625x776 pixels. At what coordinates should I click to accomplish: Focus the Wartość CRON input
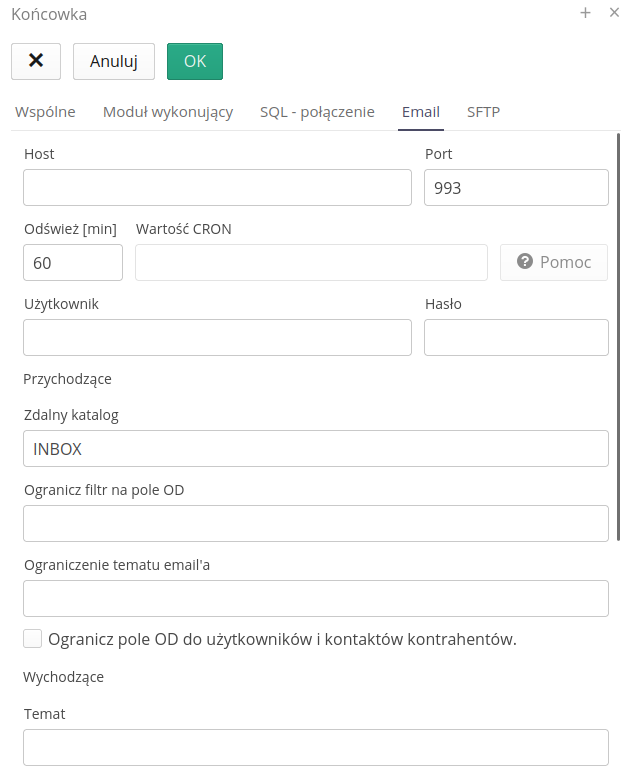tap(311, 262)
